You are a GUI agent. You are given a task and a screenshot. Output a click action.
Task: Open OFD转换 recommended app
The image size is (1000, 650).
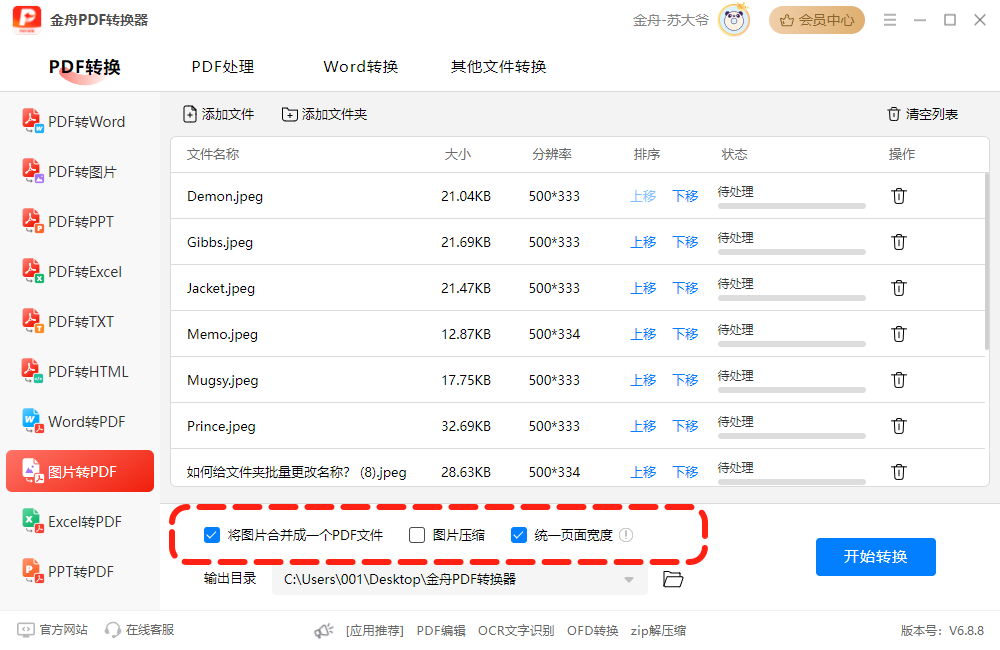[592, 631]
